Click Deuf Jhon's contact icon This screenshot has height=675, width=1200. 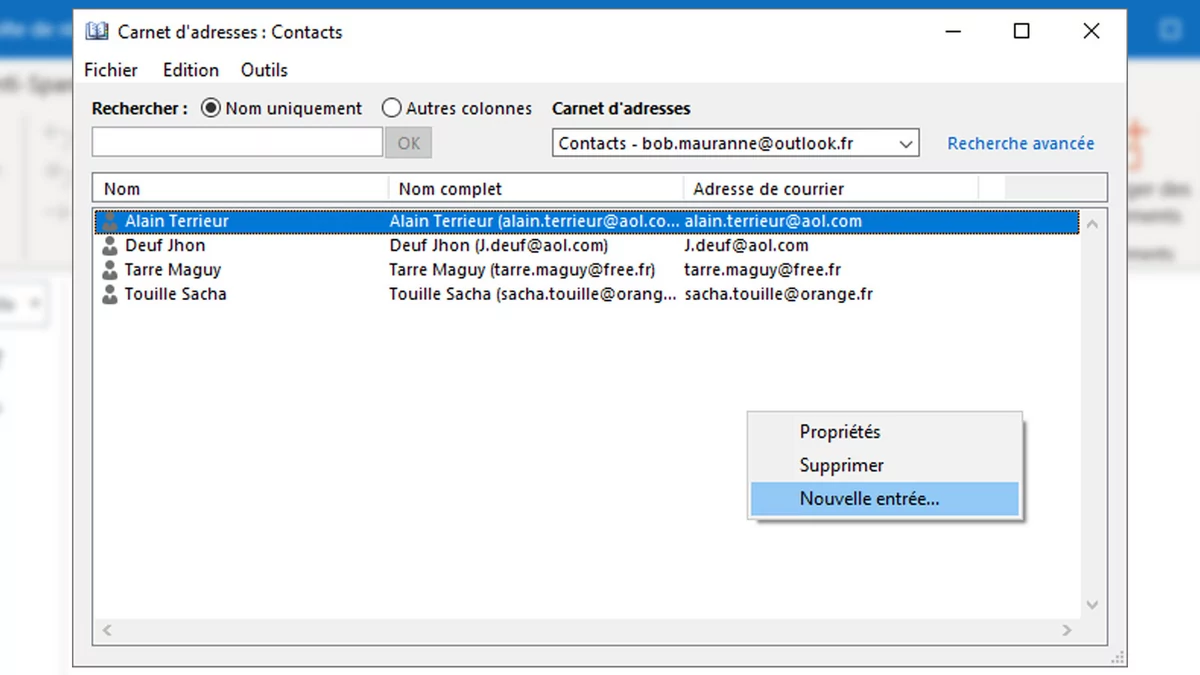tap(110, 246)
